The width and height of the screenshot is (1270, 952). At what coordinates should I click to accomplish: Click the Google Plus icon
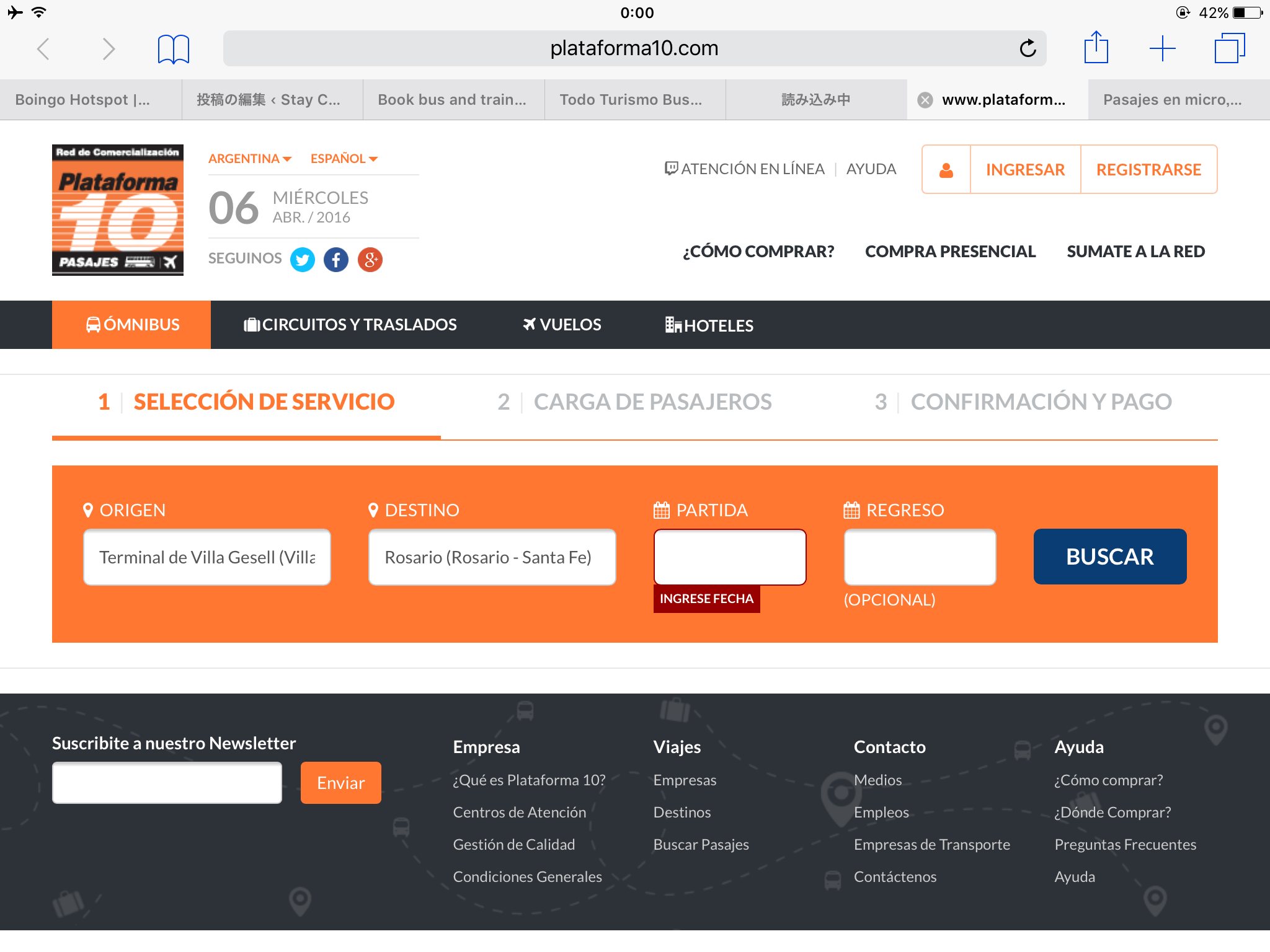point(370,260)
